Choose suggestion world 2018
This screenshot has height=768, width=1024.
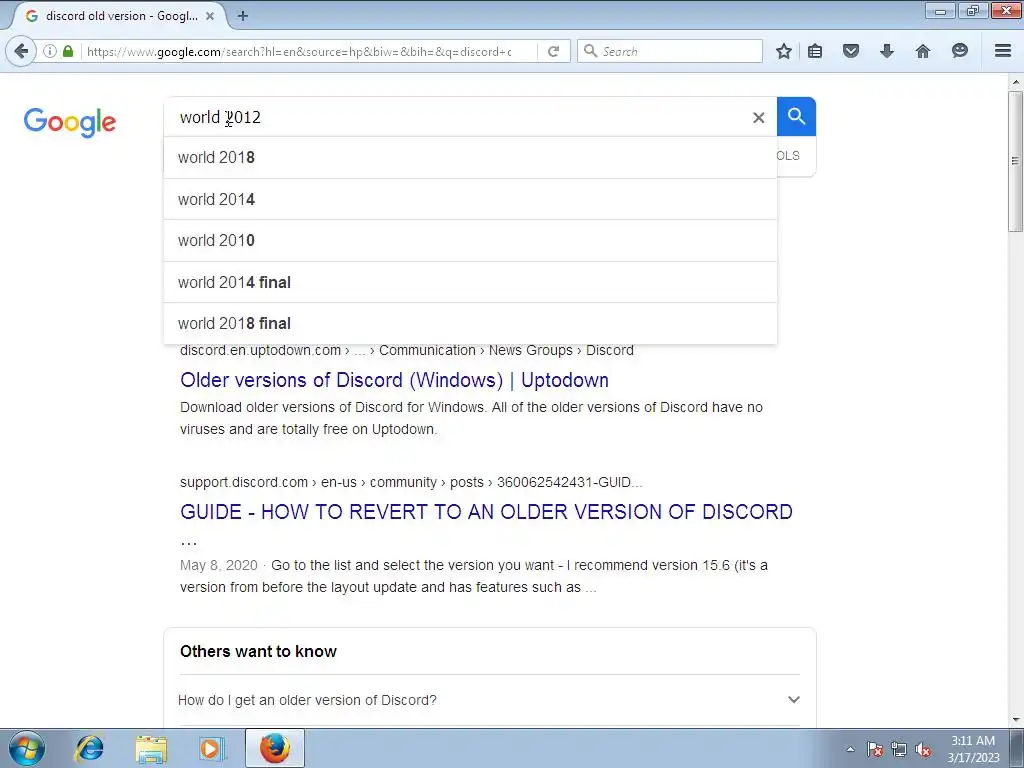pos(470,157)
